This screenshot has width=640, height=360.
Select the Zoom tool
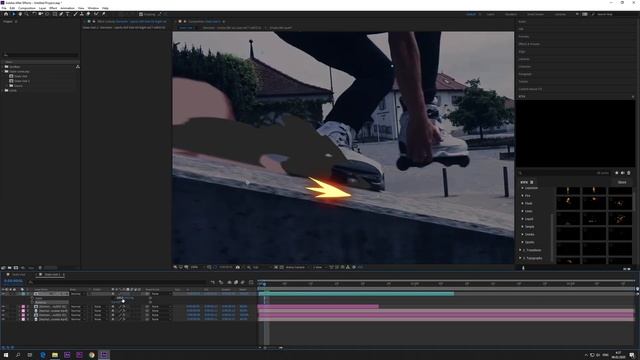pyautogui.click(x=27, y=14)
